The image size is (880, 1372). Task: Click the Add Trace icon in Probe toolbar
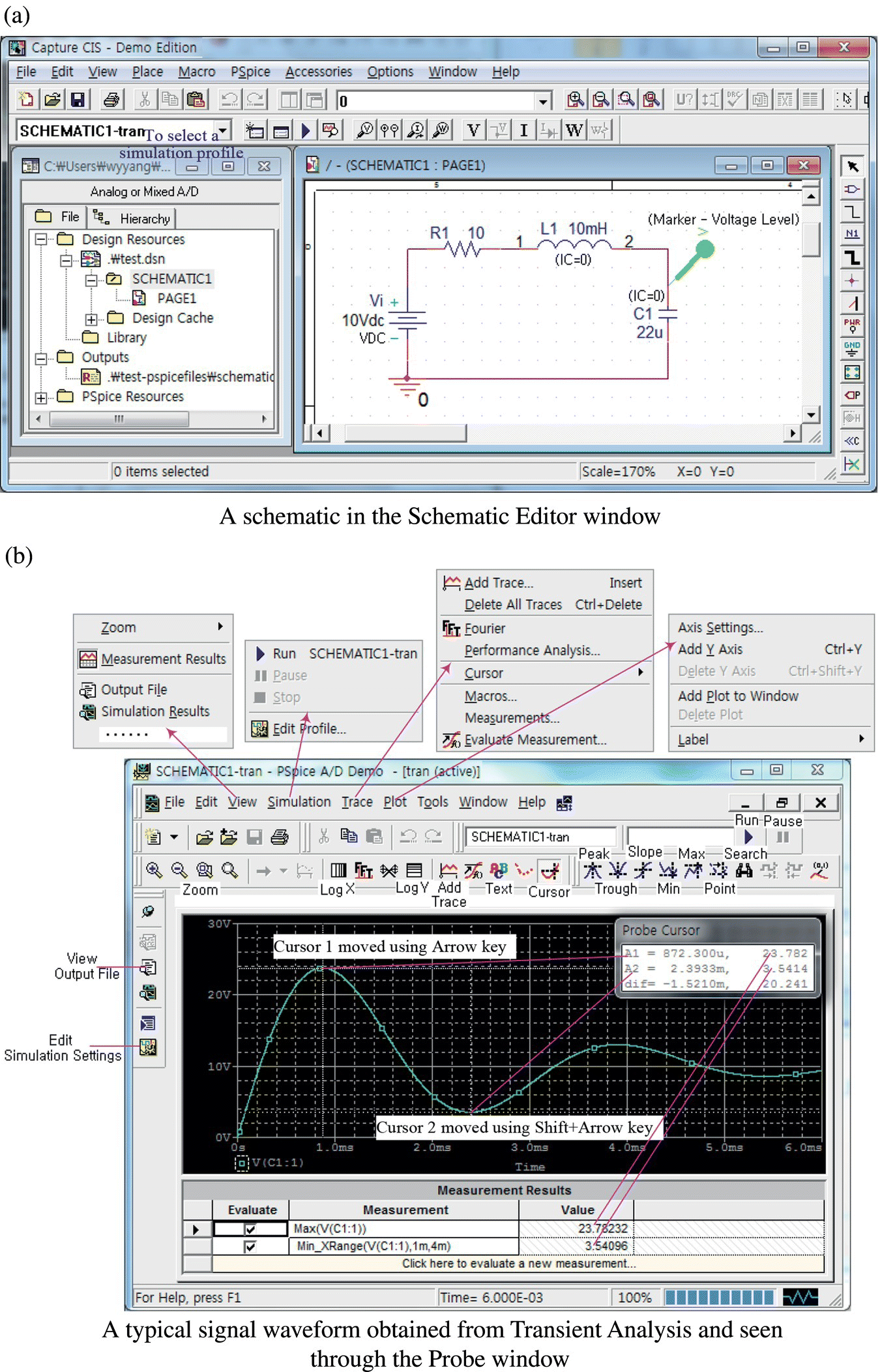pos(448,870)
